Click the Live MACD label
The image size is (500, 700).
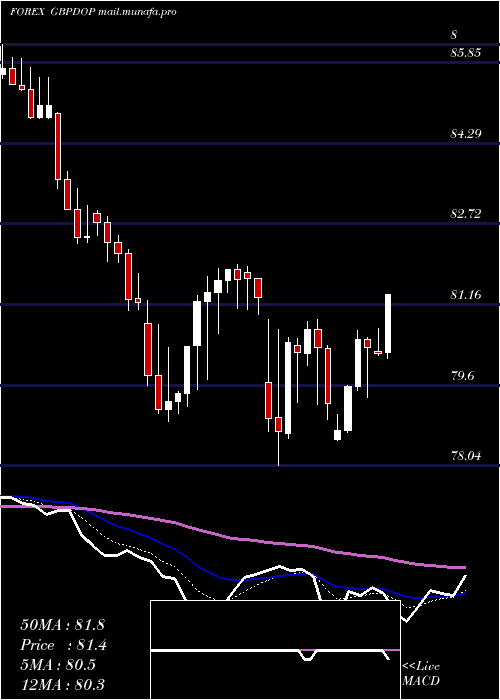click(421, 673)
